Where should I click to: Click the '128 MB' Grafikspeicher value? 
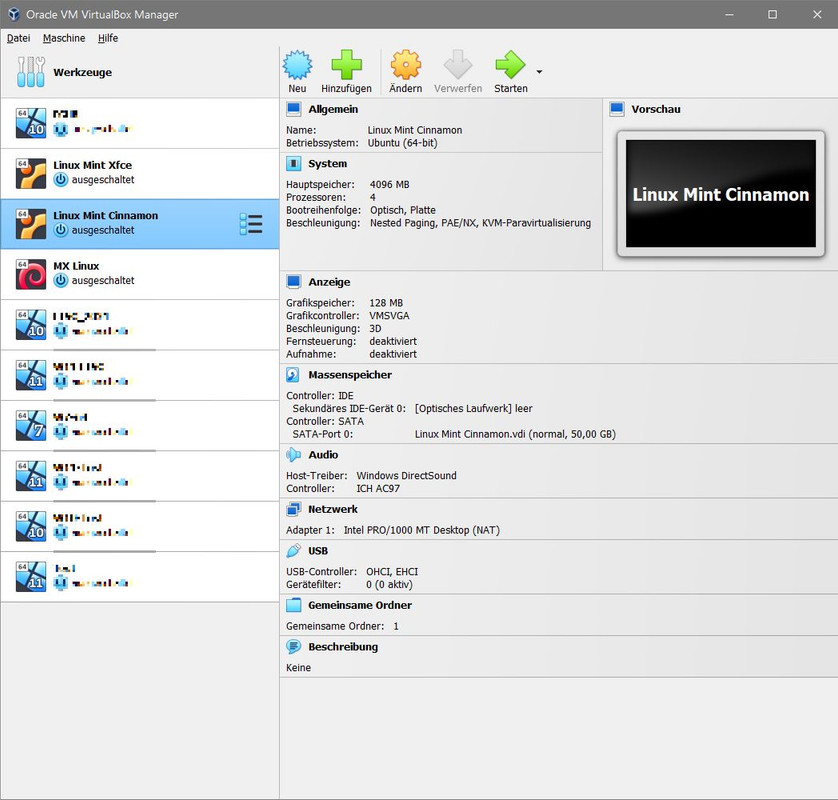click(x=386, y=302)
